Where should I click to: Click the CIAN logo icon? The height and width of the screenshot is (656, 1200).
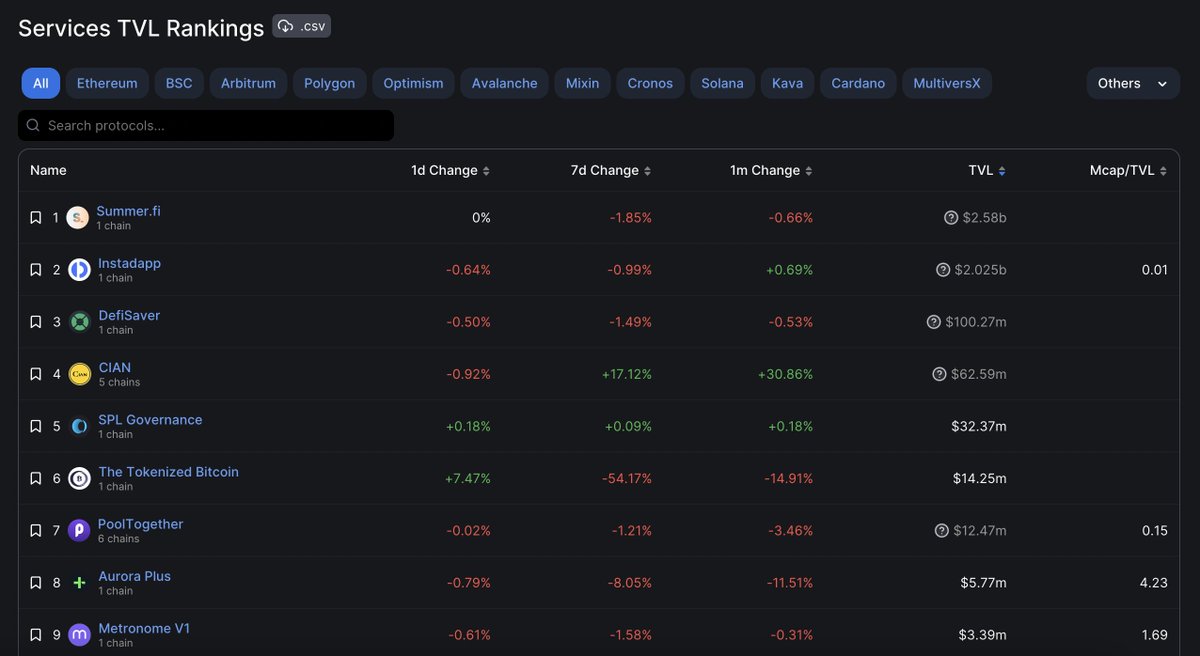79,374
